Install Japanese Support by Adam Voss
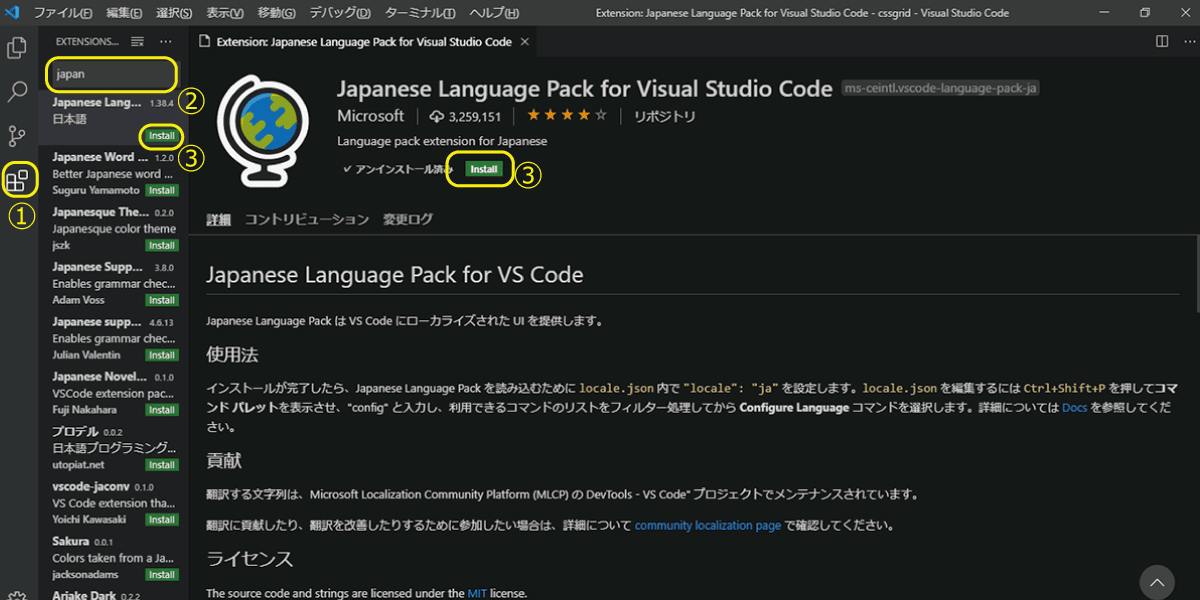1200x600 pixels. (162, 300)
